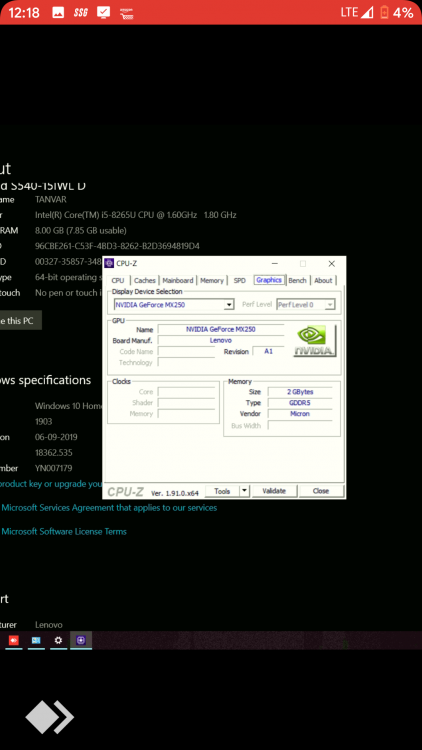Image resolution: width=422 pixels, height=750 pixels.
Task: Click the OS build 18362.535
Action: tap(54, 452)
